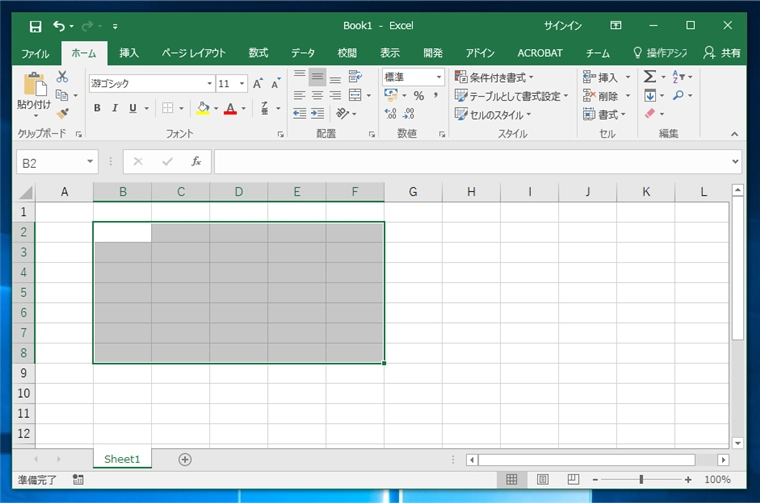Insert AutoSum with the sigma icon
This screenshot has height=503, width=760.
tap(650, 77)
